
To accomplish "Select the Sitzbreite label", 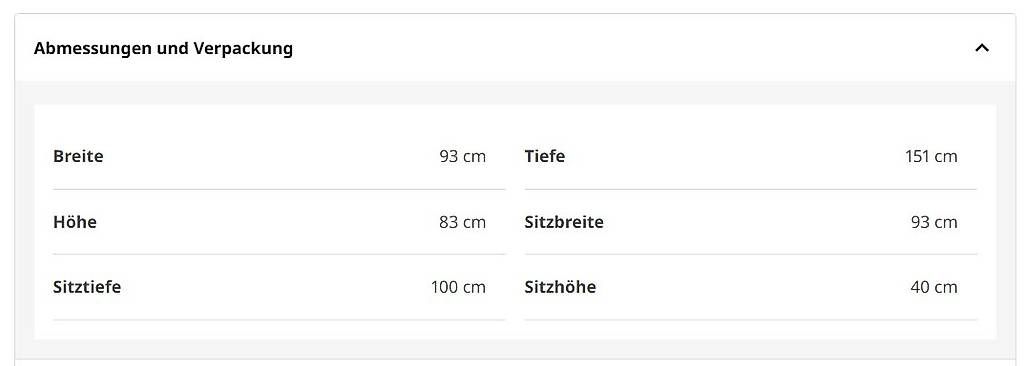I will [564, 222].
